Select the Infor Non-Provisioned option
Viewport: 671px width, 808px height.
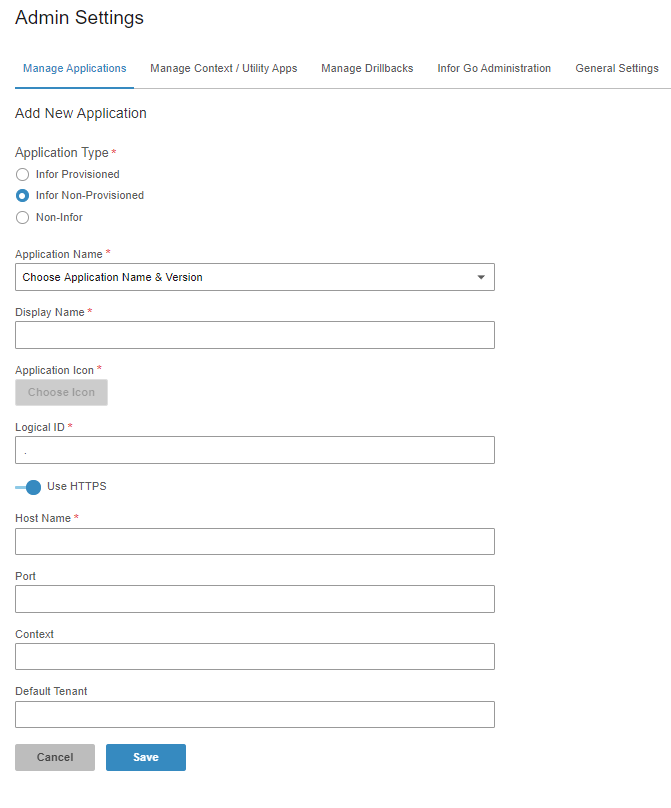point(22,195)
